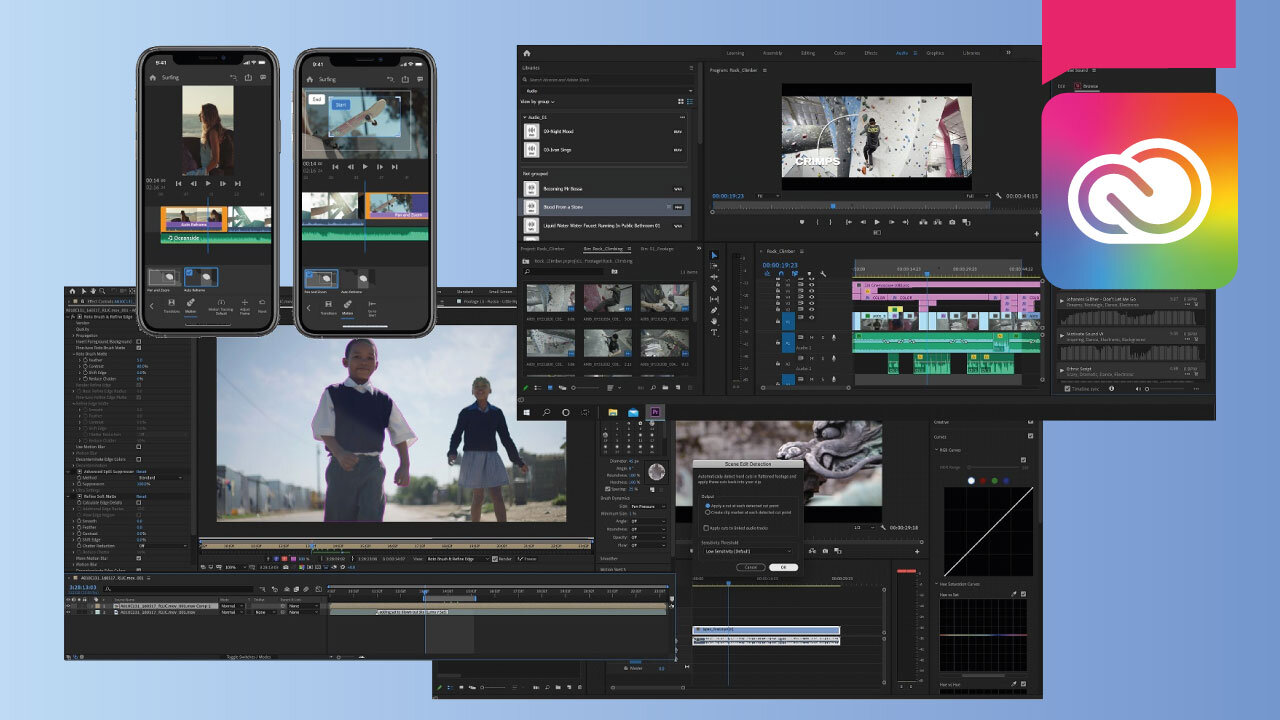Open Program monitor 'Fit' zoom dropdown
Viewport: 1280px width, 720px height.
[767, 196]
